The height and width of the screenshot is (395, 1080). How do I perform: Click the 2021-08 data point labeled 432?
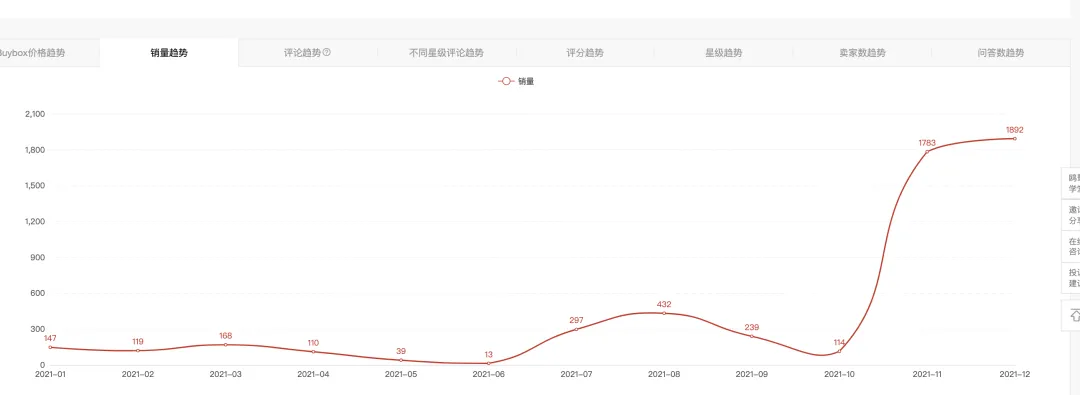pyautogui.click(x=664, y=313)
